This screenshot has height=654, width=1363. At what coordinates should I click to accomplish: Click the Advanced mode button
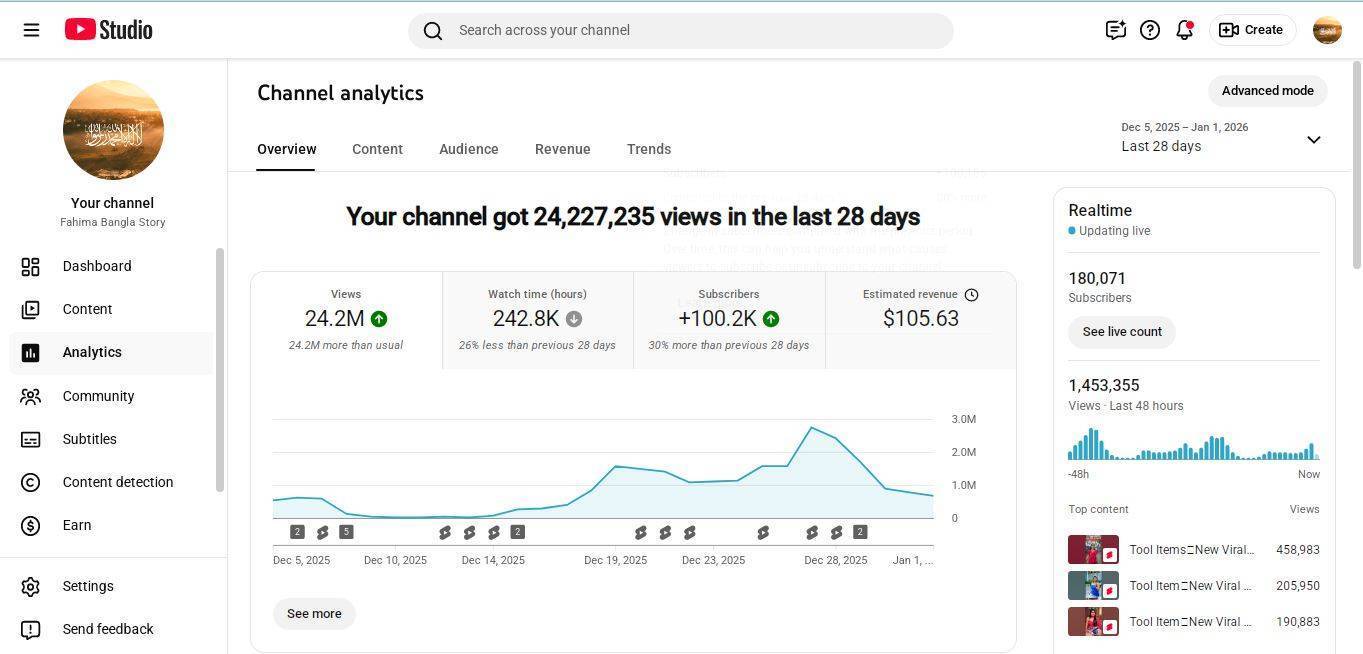point(1267,91)
